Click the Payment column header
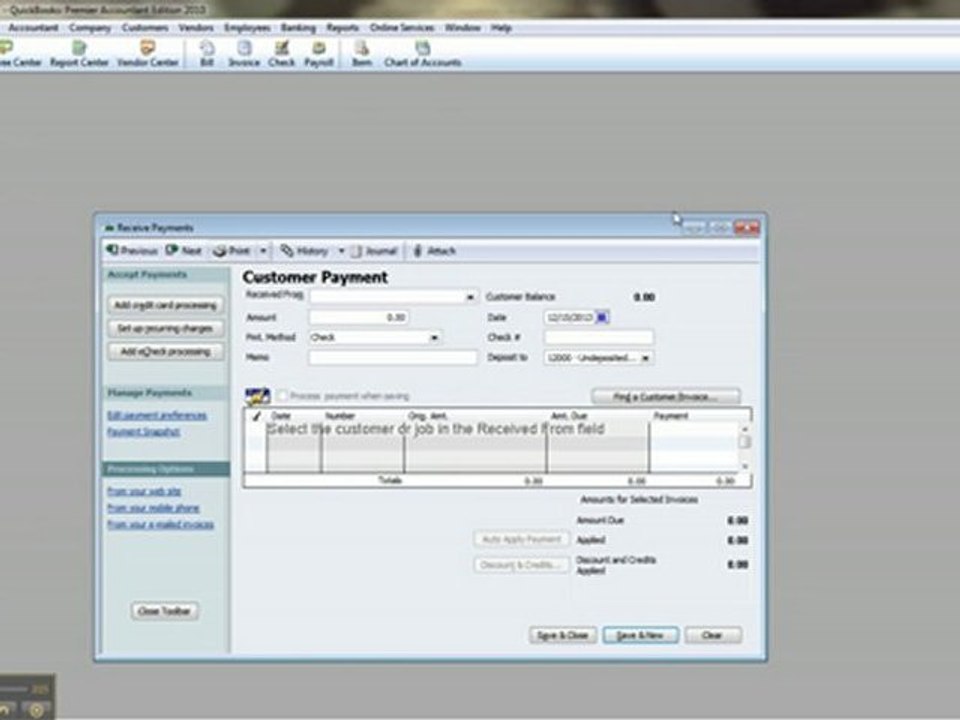 (671, 416)
